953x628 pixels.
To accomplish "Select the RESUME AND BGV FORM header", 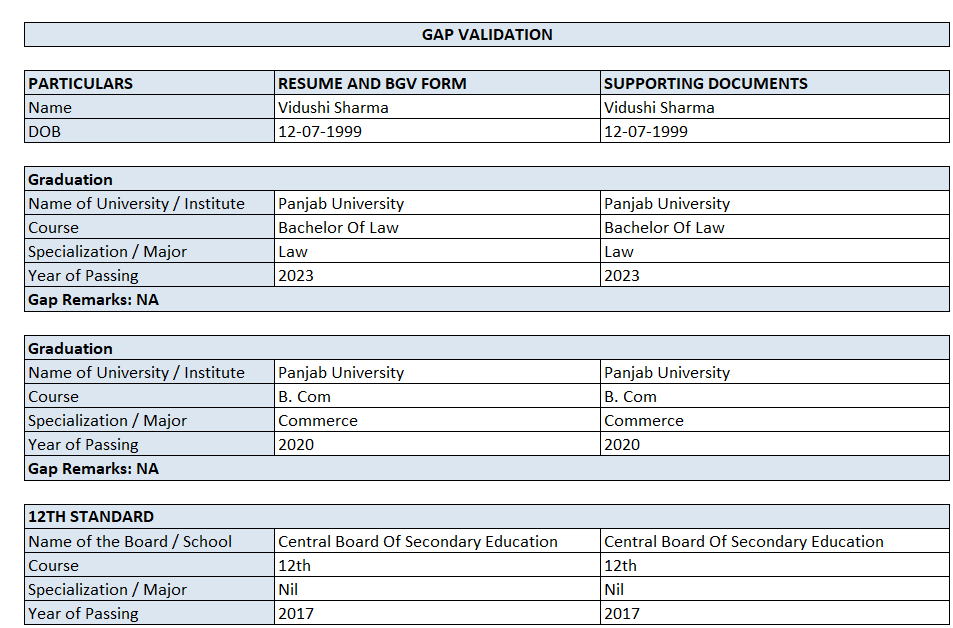I will point(437,83).
